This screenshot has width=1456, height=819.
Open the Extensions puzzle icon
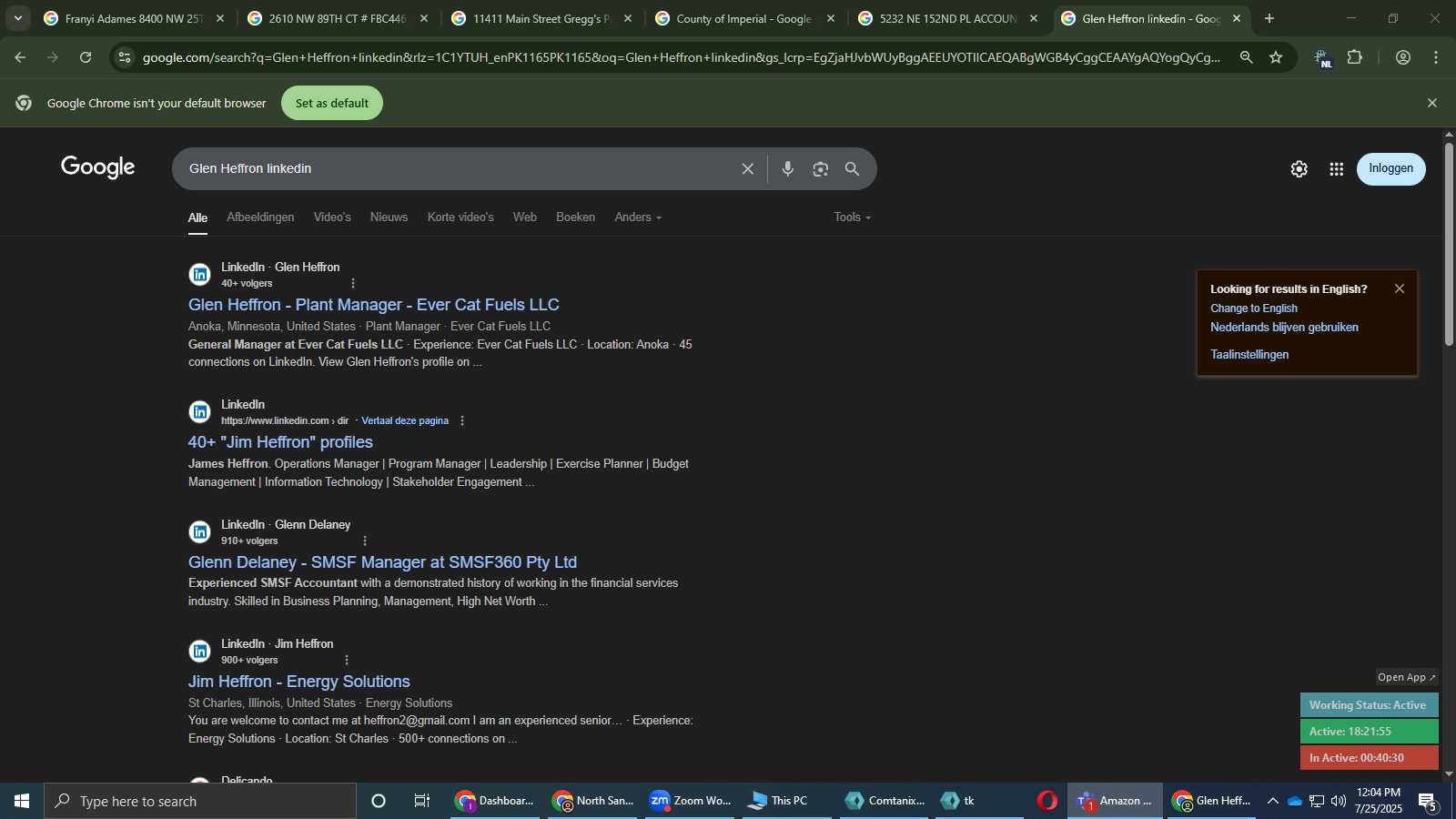[x=1354, y=57]
